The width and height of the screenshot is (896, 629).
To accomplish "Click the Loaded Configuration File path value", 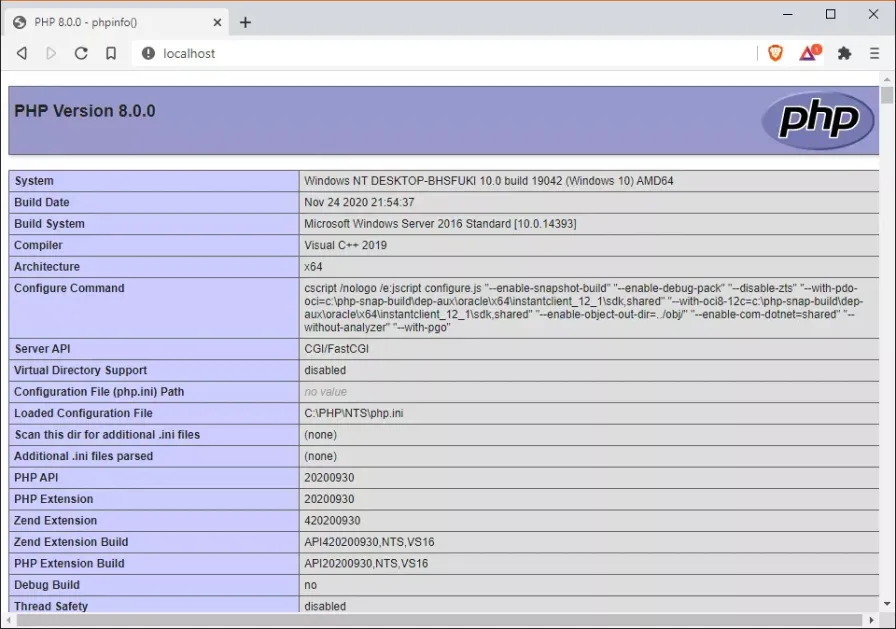I will coord(354,413).
